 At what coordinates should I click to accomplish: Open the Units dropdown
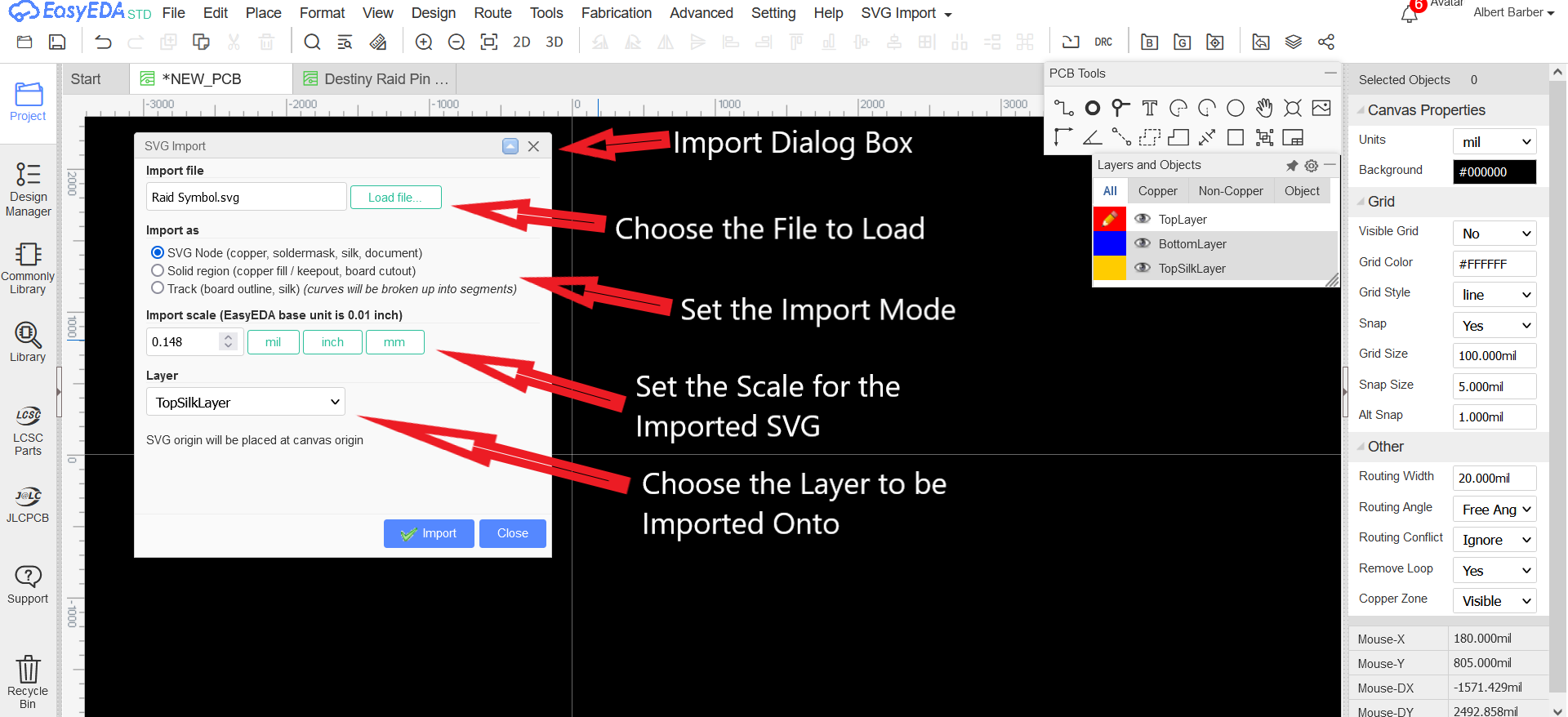[x=1494, y=141]
